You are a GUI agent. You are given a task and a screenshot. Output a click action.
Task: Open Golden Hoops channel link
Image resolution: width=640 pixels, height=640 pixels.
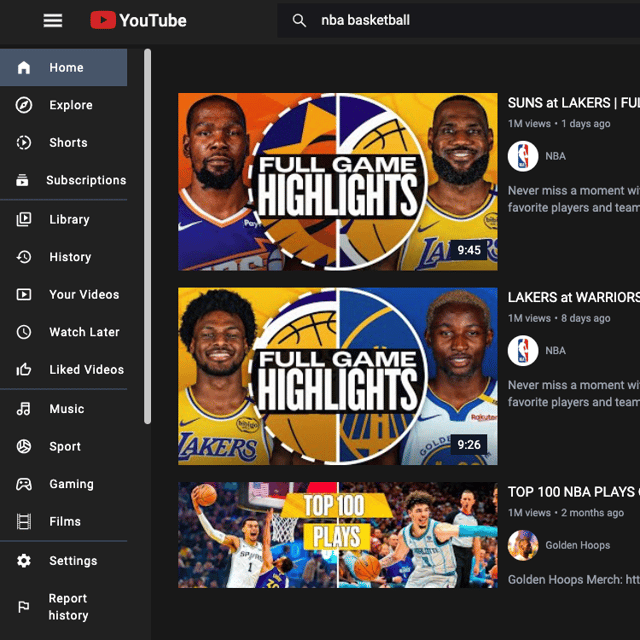577,545
